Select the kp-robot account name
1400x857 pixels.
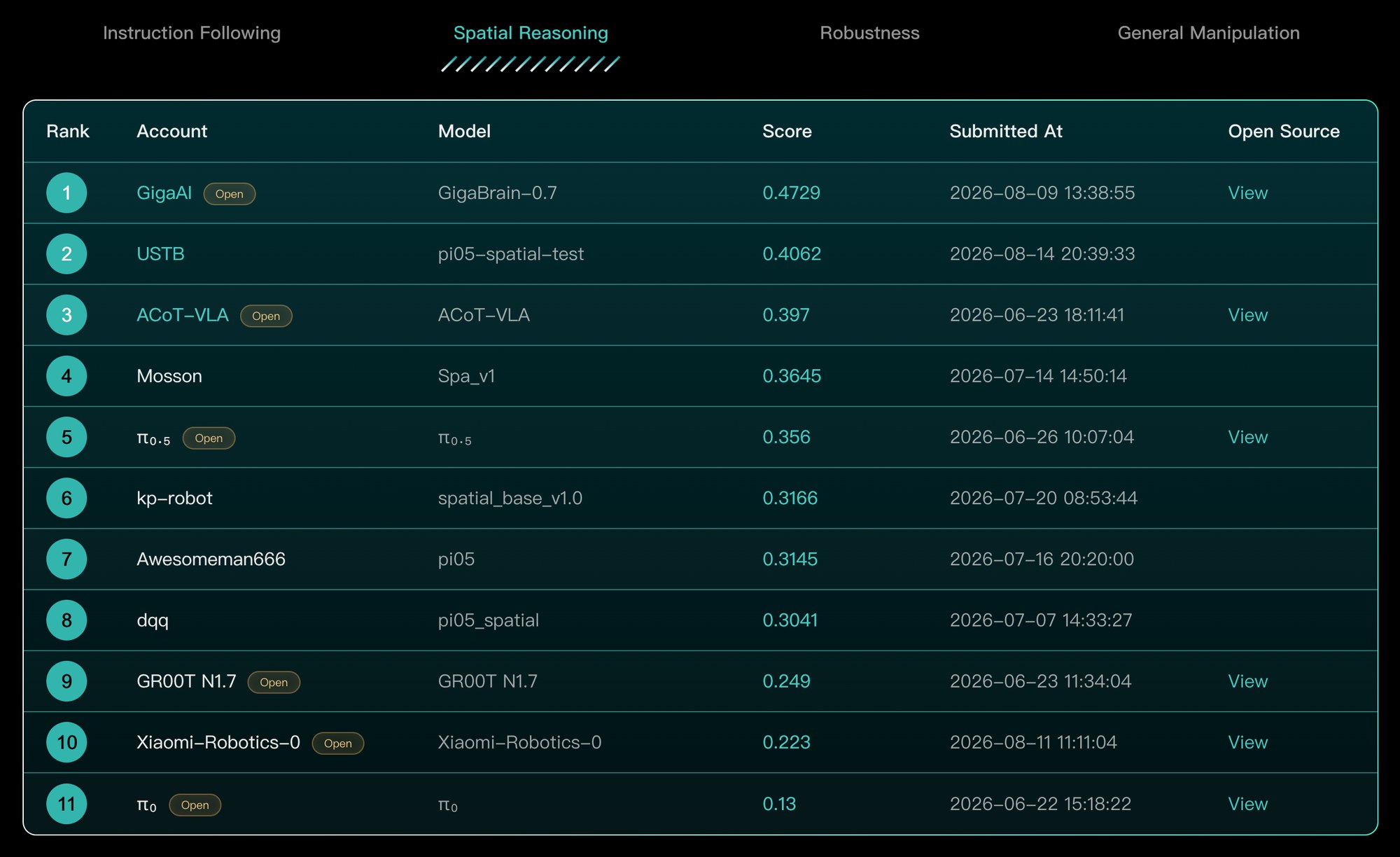coord(174,499)
